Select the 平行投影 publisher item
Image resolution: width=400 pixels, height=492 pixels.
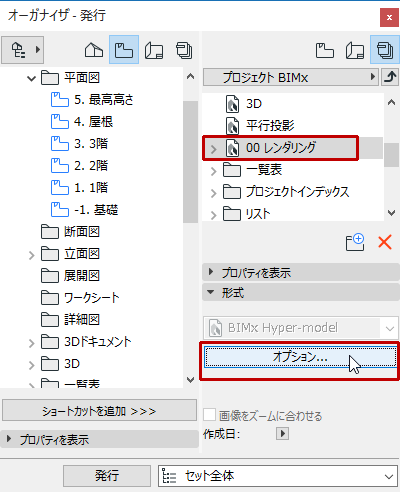260,126
